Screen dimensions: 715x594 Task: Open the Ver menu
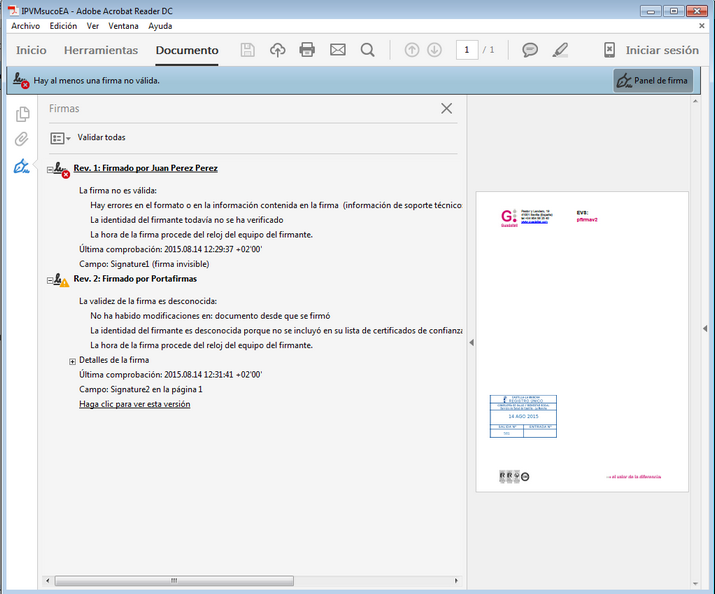point(93,26)
